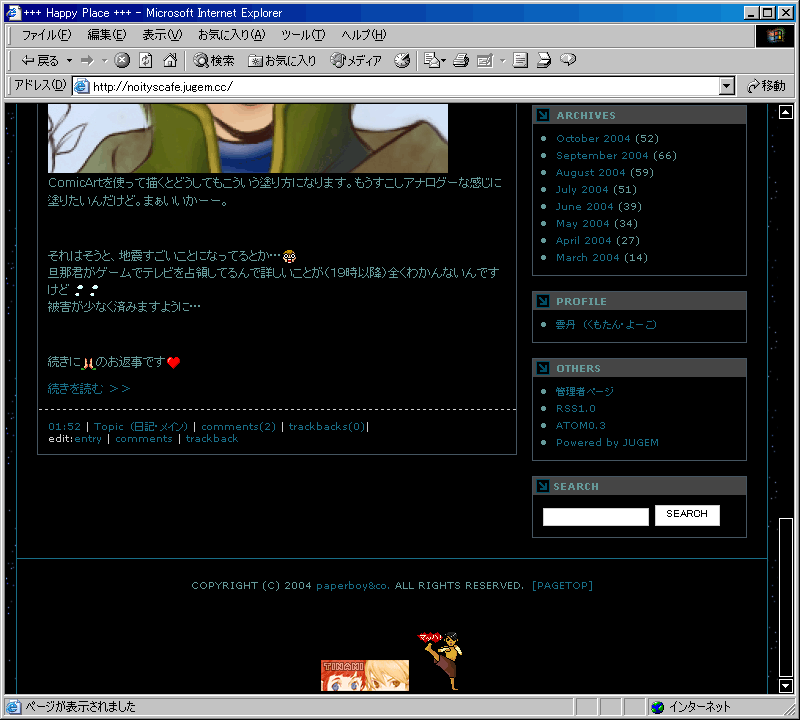Open the 管理者ページ admin link
Image resolution: width=800 pixels, height=720 pixels.
(585, 391)
